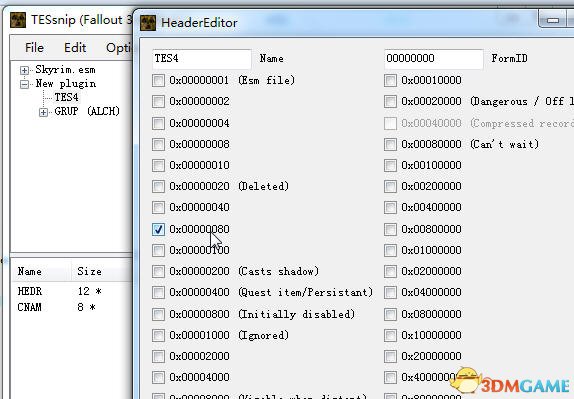Click the Name input field containing TES4
Viewport: 574px width, 399px height.
tap(202, 59)
